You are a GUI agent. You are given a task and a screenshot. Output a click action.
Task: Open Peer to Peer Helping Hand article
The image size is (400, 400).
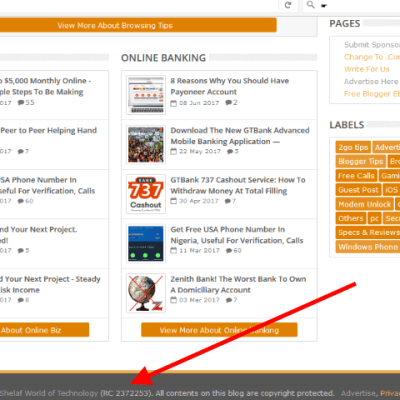click(49, 130)
